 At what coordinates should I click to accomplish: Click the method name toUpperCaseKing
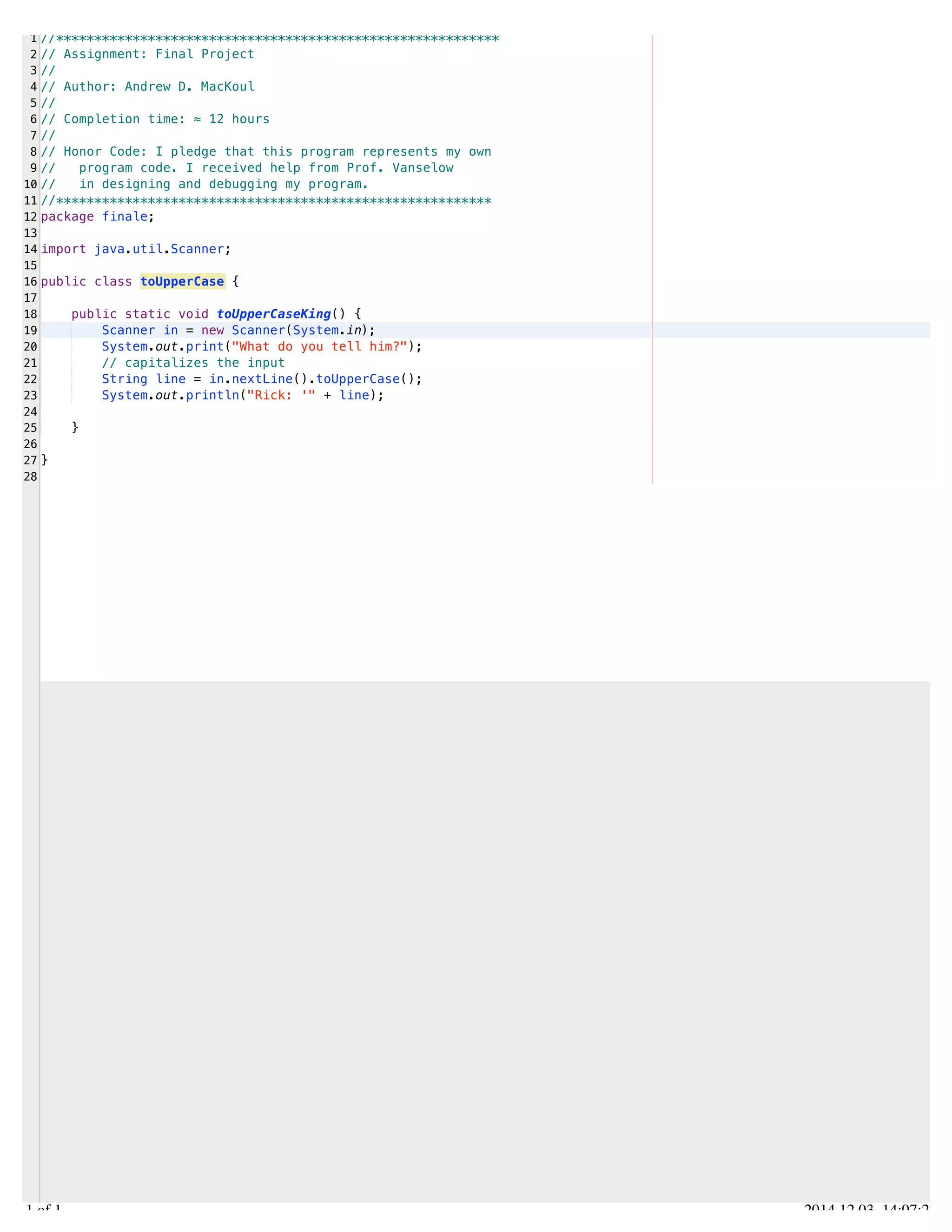pyautogui.click(x=274, y=314)
